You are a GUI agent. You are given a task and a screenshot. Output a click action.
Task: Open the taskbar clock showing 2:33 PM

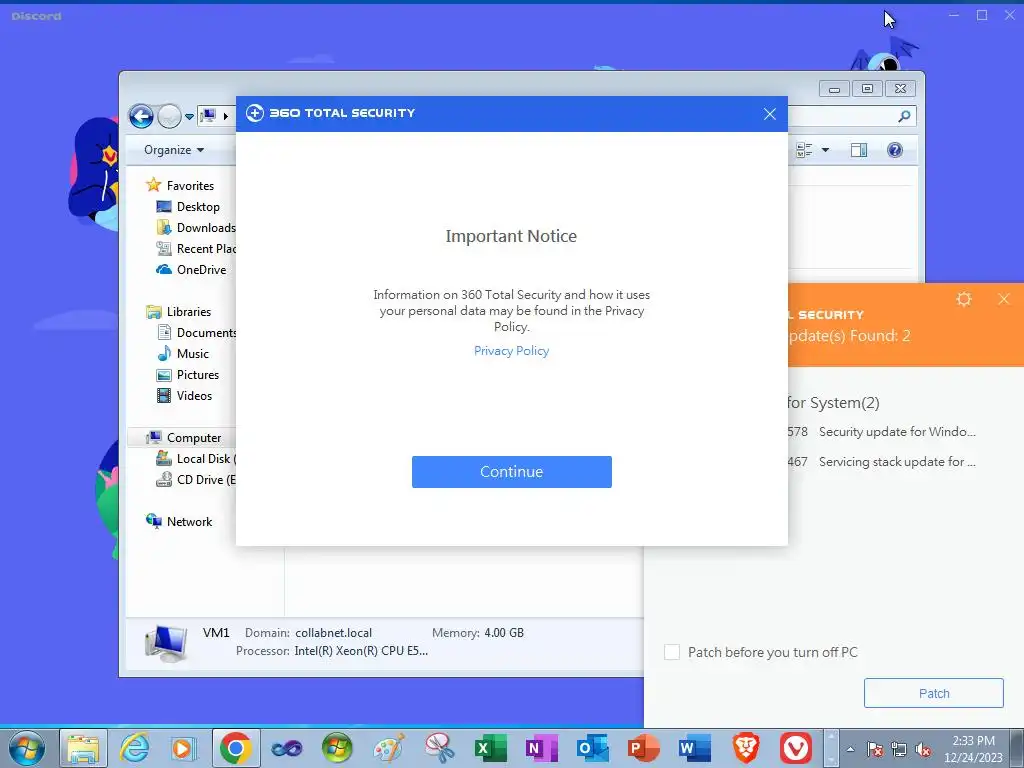[973, 749]
